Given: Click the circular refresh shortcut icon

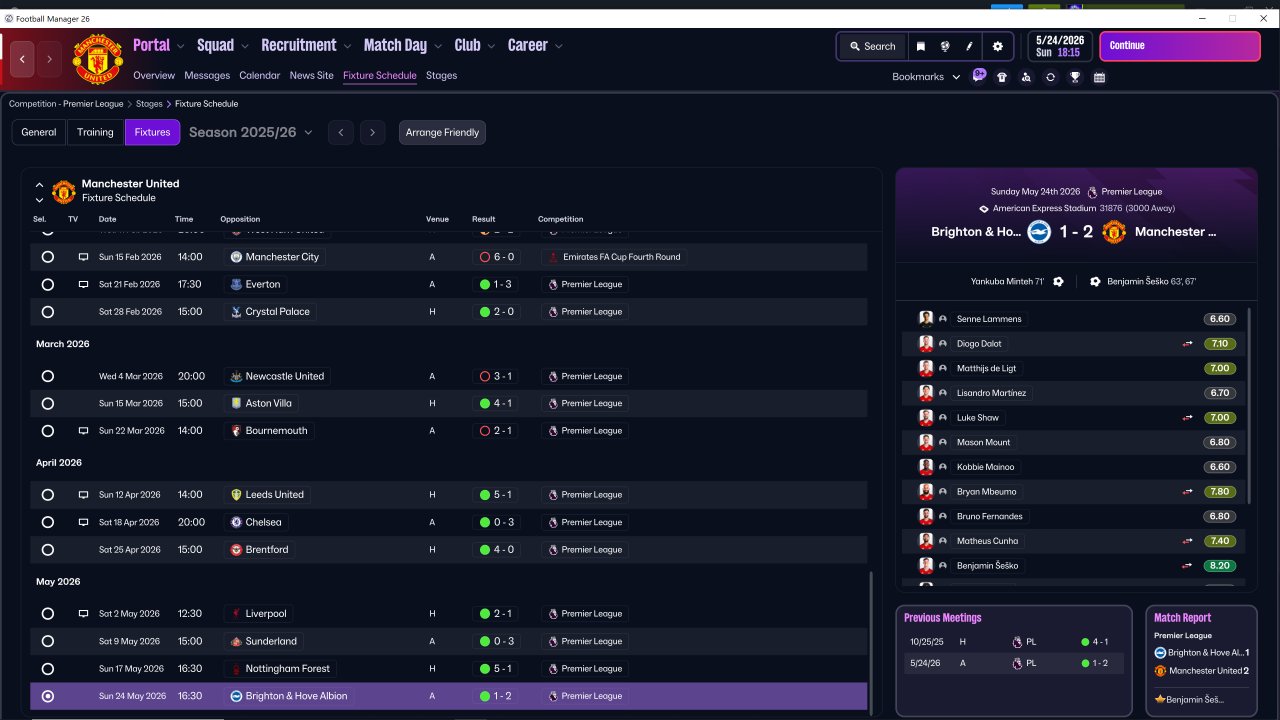Looking at the screenshot, I should pos(1050,77).
